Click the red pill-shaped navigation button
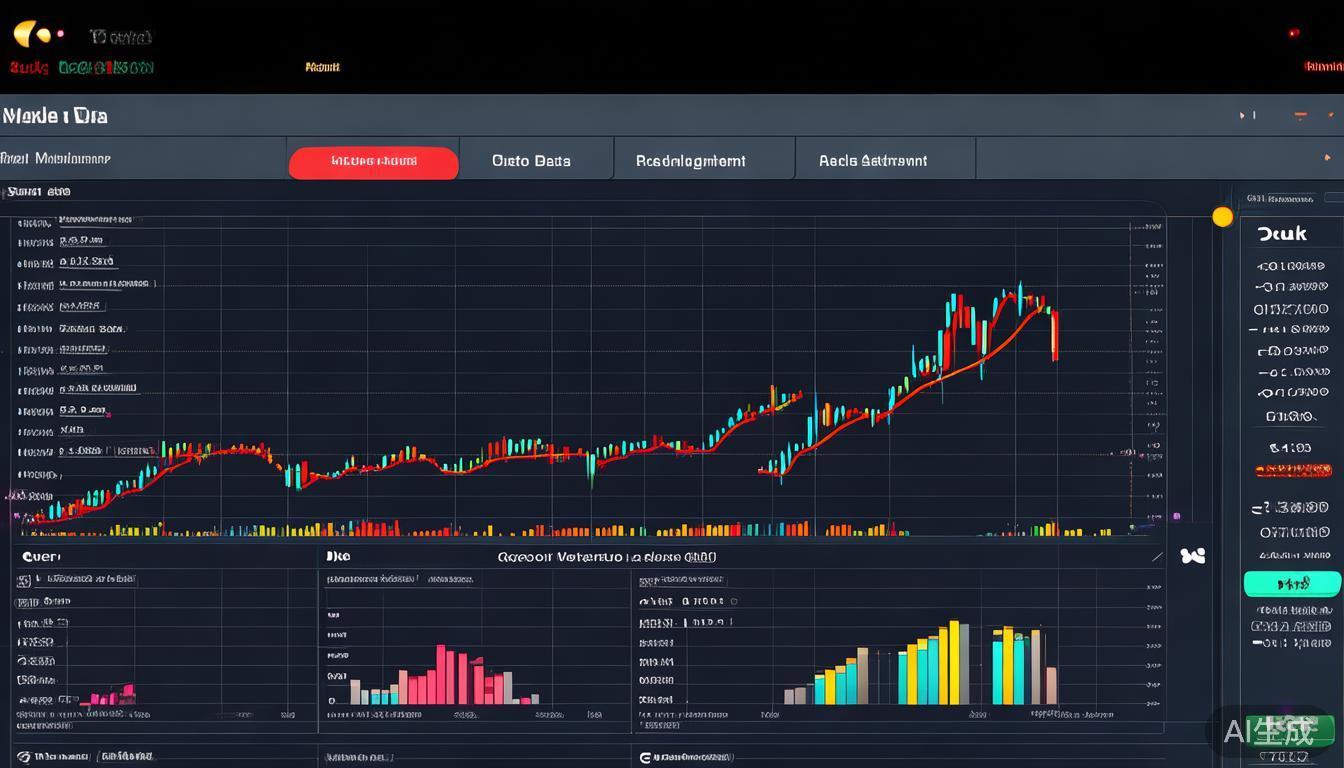 (x=373, y=160)
